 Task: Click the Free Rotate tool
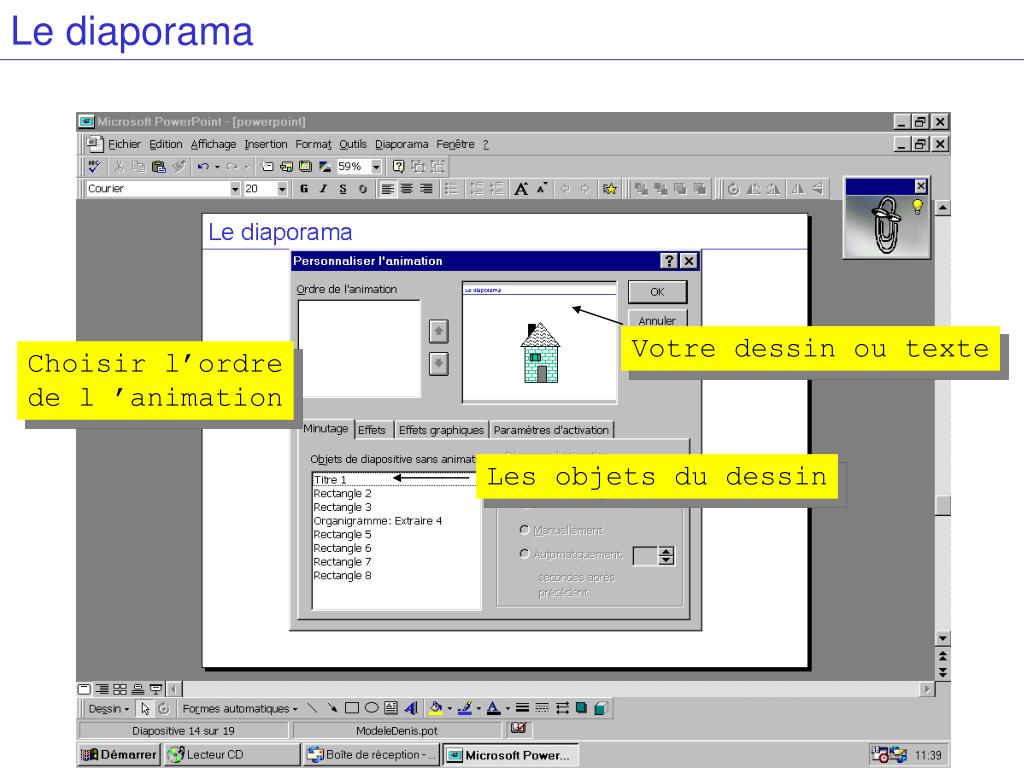point(163,709)
